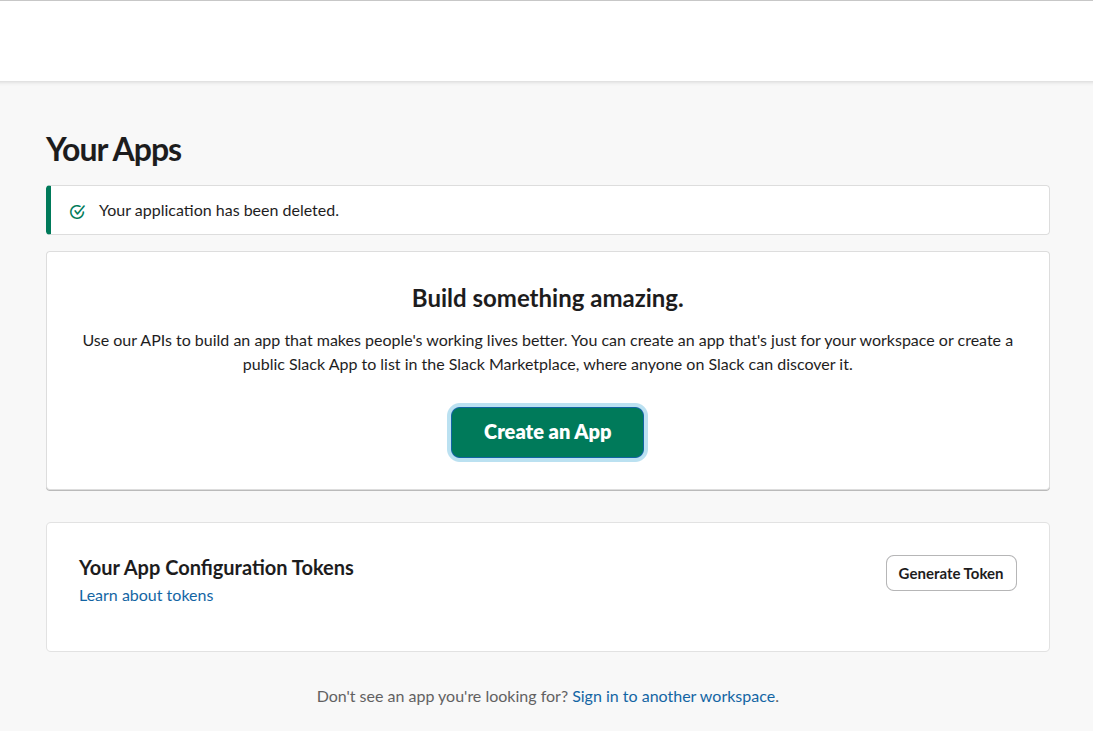
Task: Click the green success checkmark icon
Action: (77, 211)
